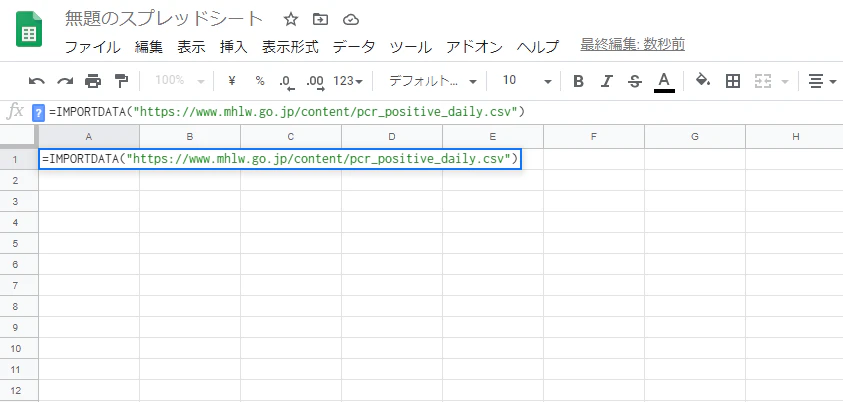Check the cloud save status icon
The width and height of the screenshot is (843, 402).
point(351,20)
